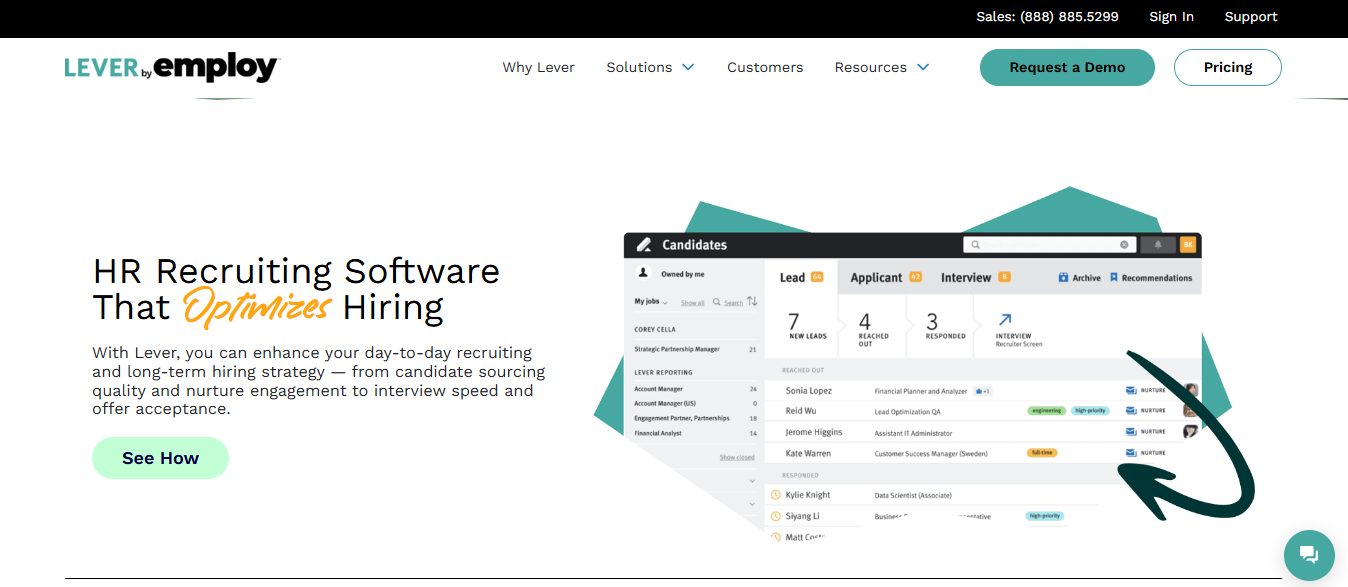Click the Owned by me person icon
This screenshot has height=587, width=1348.
click(643, 273)
